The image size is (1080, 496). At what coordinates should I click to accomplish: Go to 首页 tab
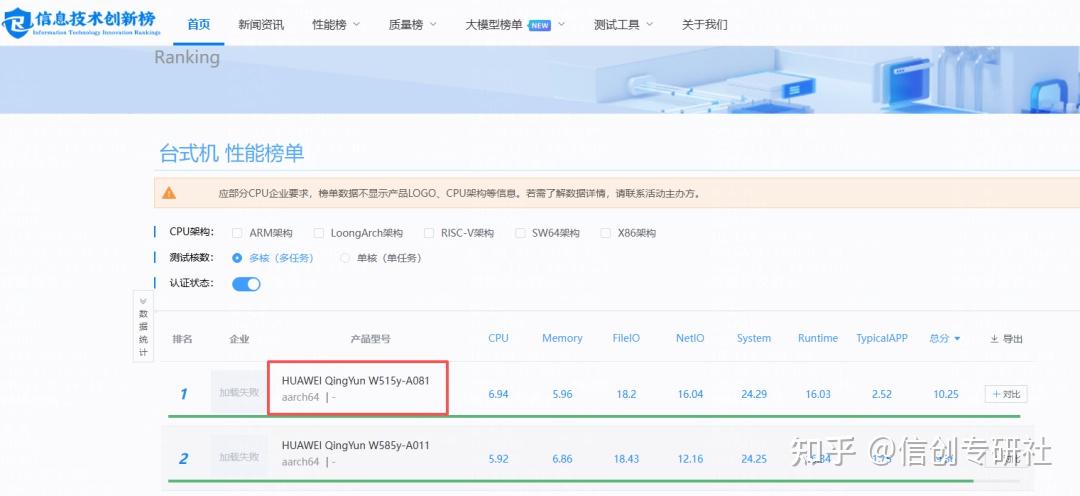click(198, 24)
